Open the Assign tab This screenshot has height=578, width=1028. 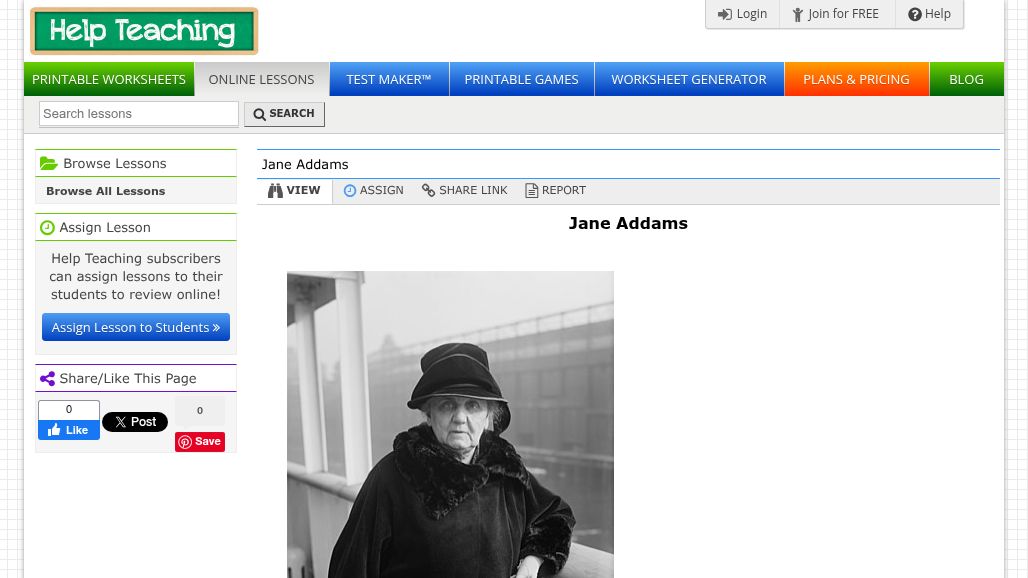coord(373,190)
